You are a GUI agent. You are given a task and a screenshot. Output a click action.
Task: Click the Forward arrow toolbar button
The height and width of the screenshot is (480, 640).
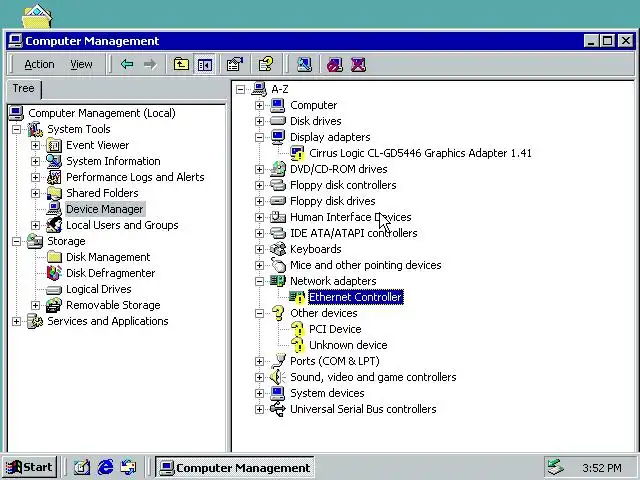tap(150, 64)
